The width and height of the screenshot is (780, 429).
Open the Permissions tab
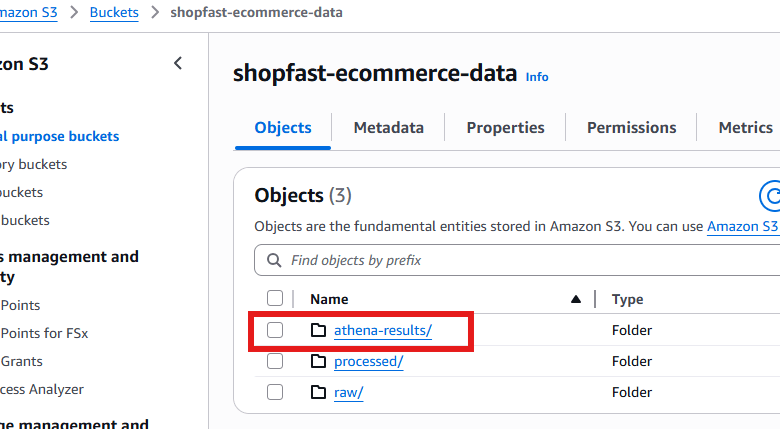[x=631, y=128]
